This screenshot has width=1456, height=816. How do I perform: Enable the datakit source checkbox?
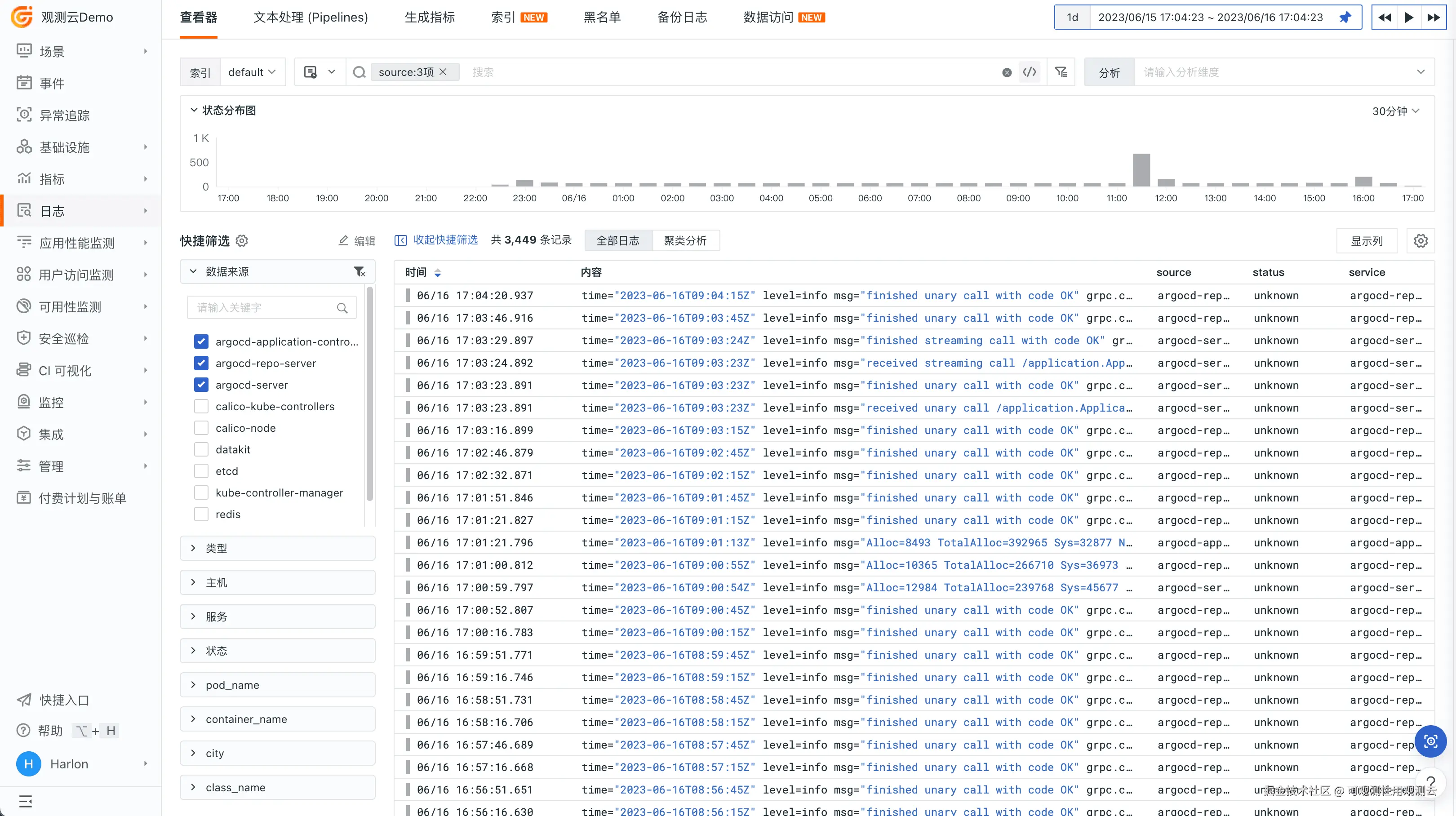pos(201,450)
